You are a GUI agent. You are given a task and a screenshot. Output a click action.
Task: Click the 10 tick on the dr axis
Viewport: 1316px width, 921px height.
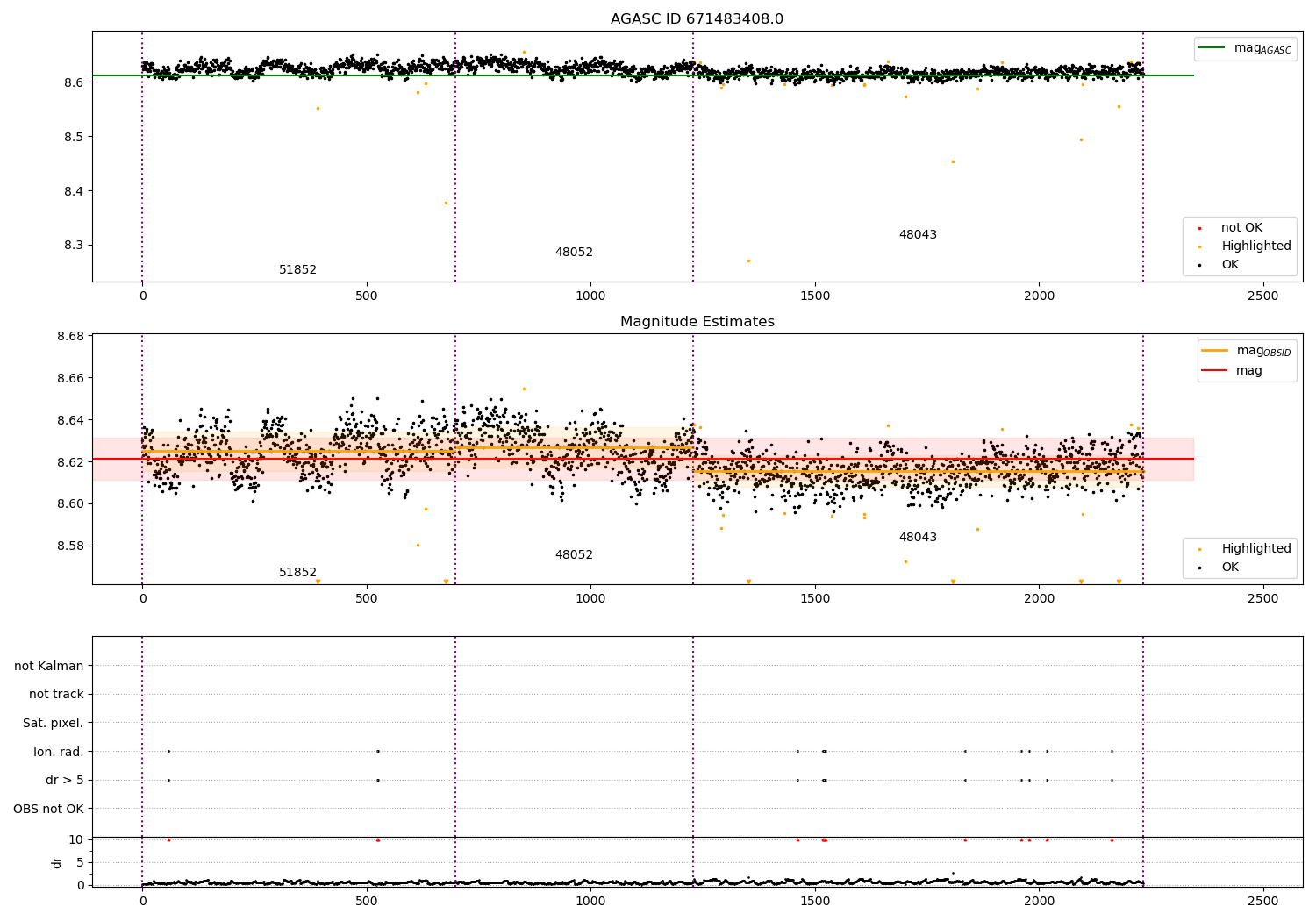[x=75, y=840]
